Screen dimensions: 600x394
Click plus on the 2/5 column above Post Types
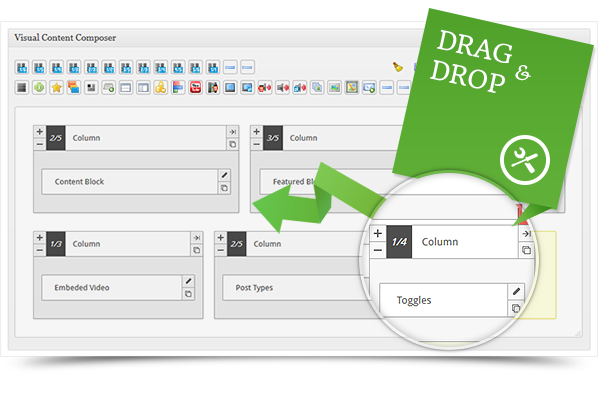tap(220, 238)
